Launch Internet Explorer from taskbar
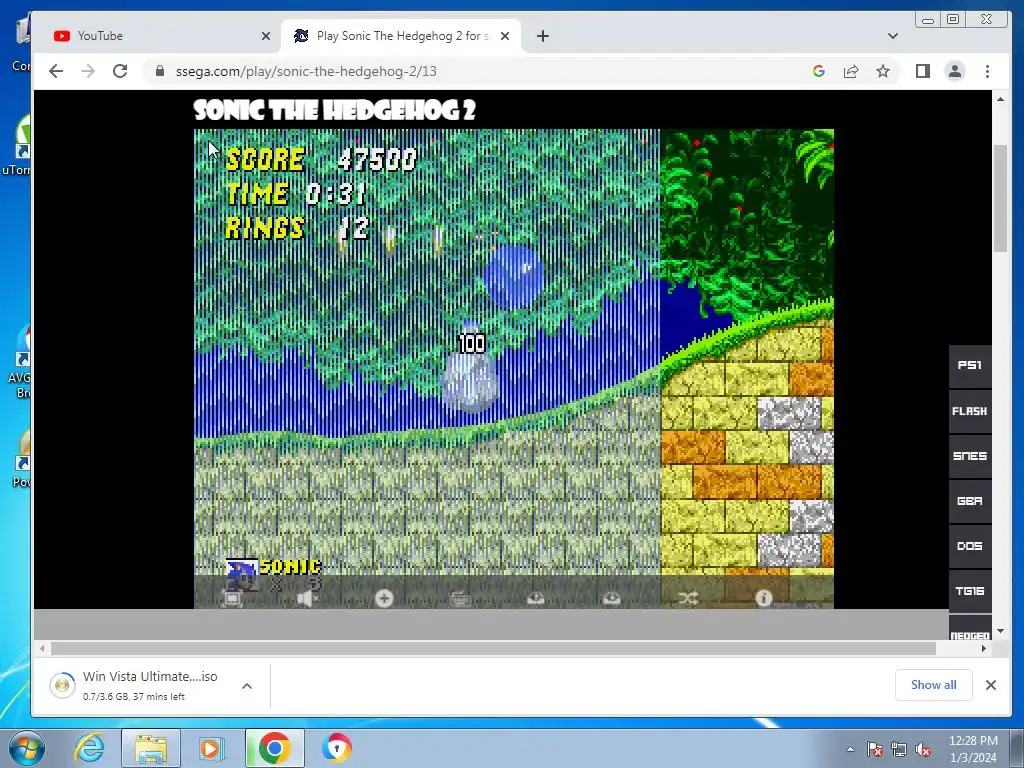Image resolution: width=1024 pixels, height=768 pixels. pyautogui.click(x=89, y=748)
